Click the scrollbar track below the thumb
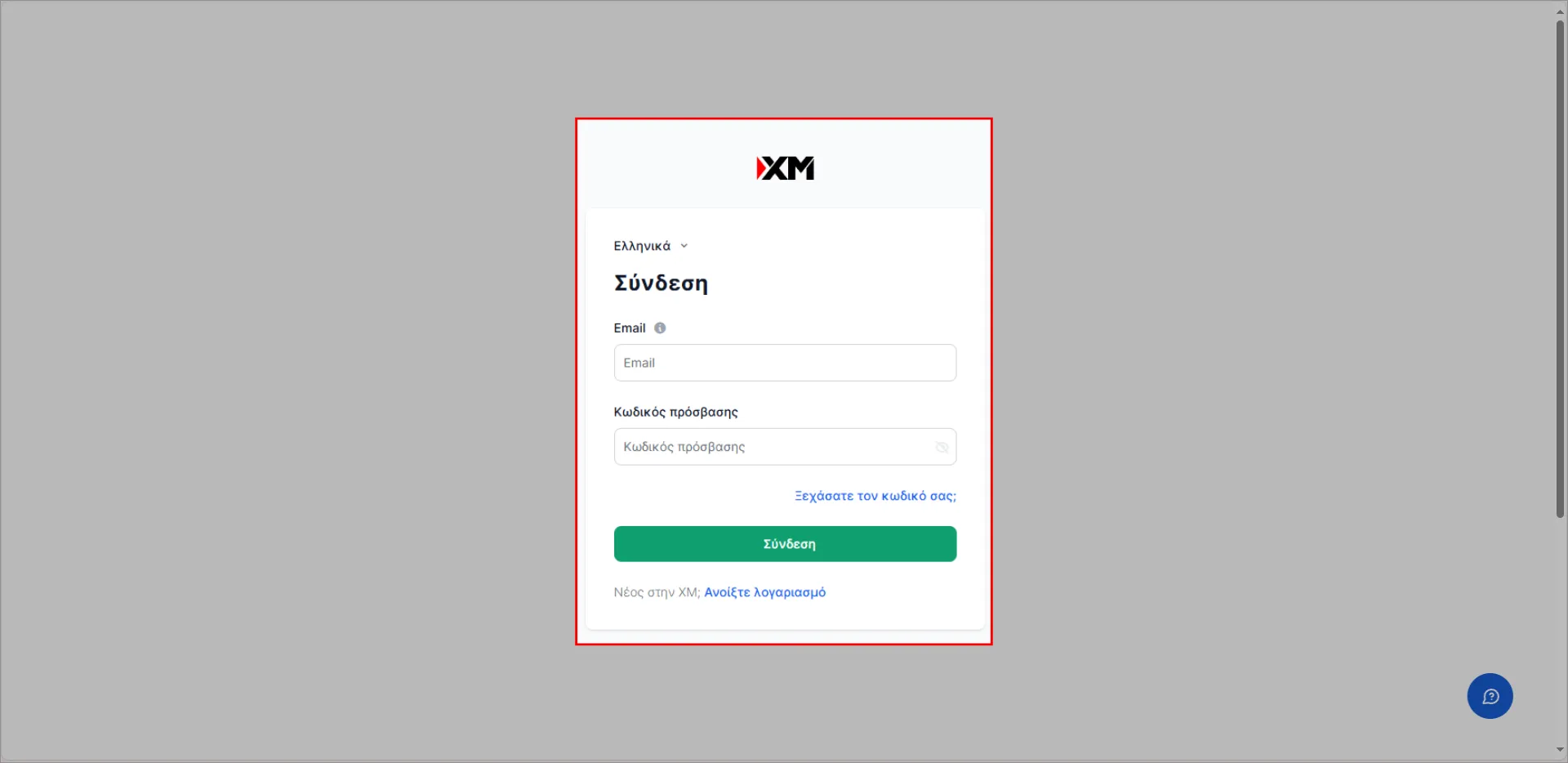Screen dimensions: 1568x763 pos(1560,629)
